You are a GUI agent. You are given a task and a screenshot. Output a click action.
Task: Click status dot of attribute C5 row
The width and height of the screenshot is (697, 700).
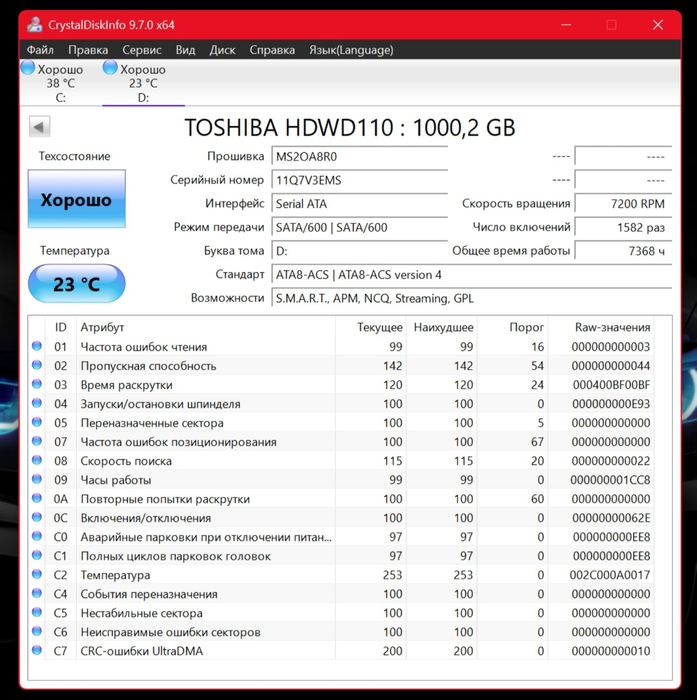pos(37,612)
